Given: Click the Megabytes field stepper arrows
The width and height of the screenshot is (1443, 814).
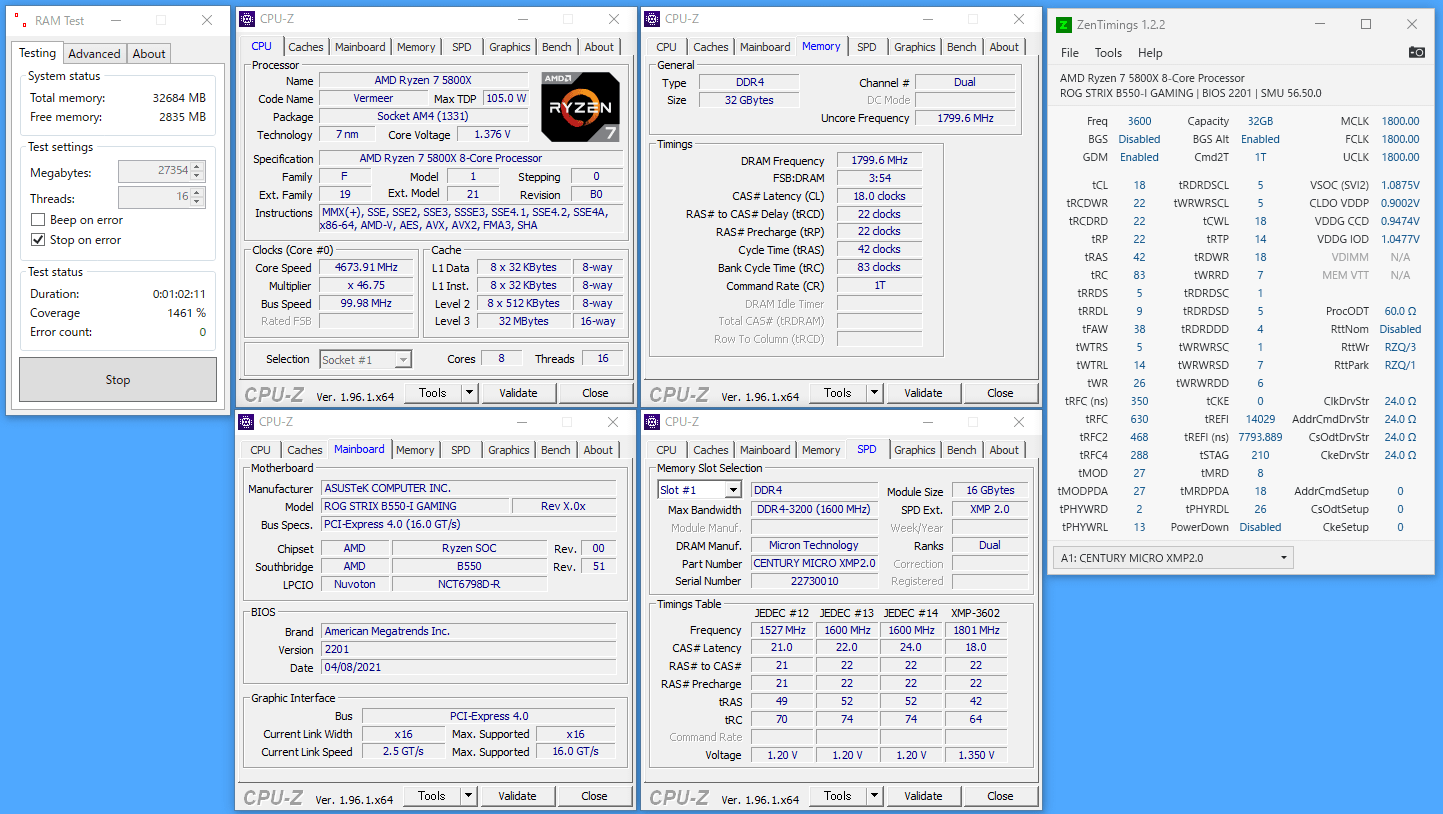Looking at the screenshot, I should tap(197, 171).
